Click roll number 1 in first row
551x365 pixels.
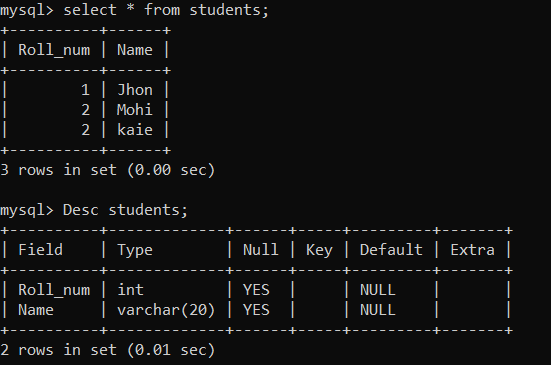click(x=85, y=90)
